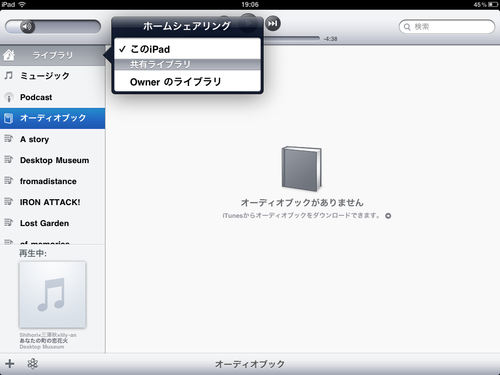Click the music note icon beside ミュージック
Image resolution: width=500 pixels, height=375 pixels.
[9, 76]
